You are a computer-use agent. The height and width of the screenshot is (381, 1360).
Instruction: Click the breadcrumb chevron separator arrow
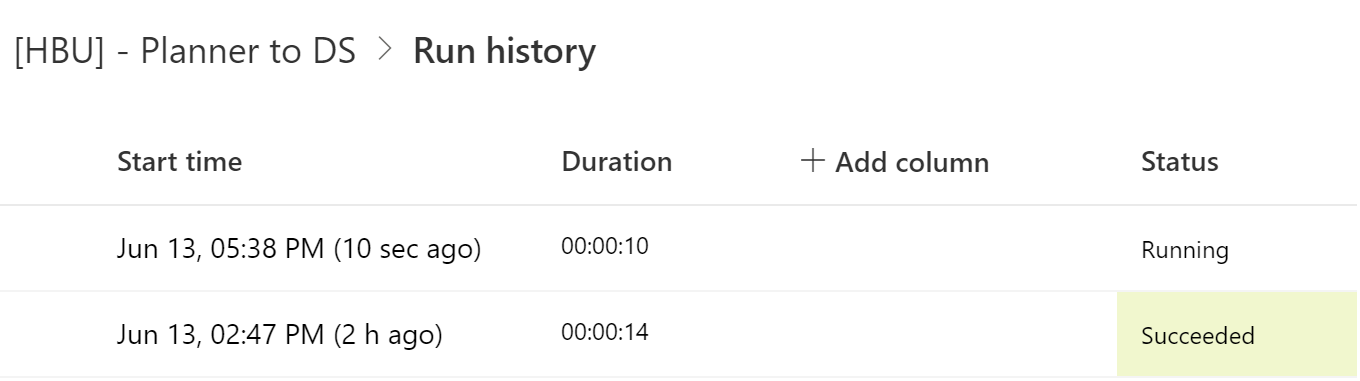[384, 51]
